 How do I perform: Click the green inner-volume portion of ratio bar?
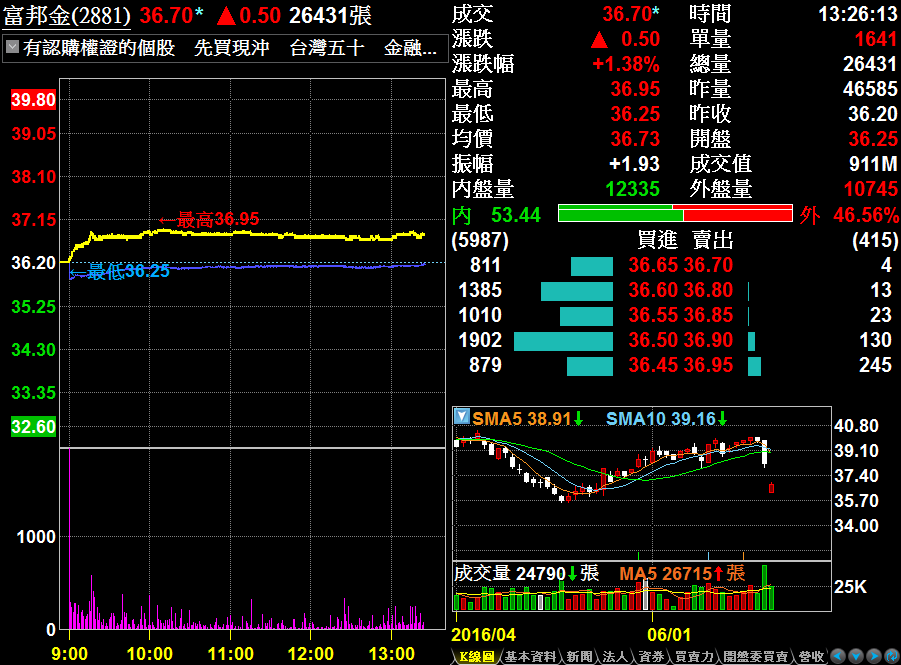tap(621, 213)
